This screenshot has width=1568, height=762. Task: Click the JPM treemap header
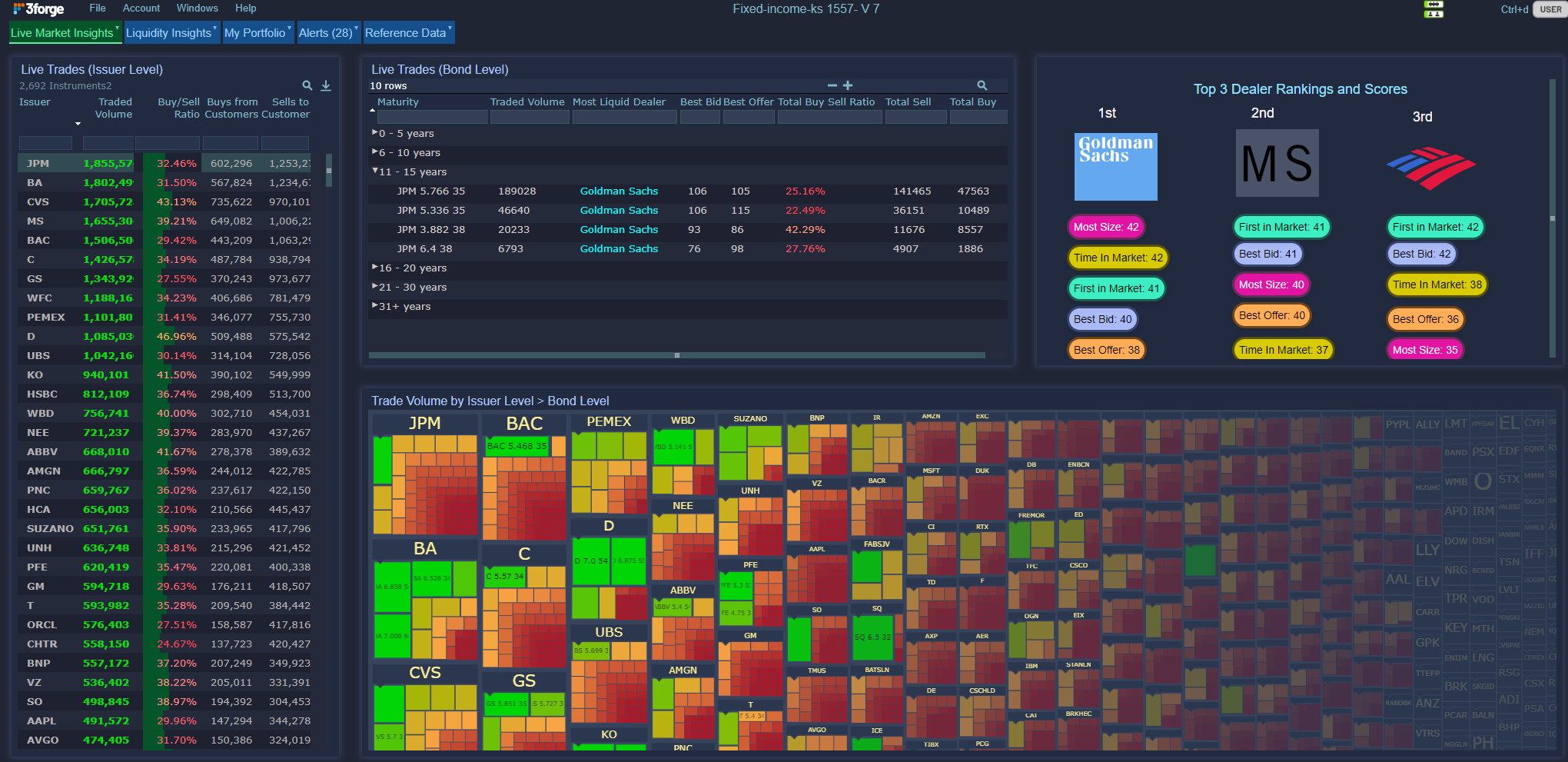[x=424, y=423]
